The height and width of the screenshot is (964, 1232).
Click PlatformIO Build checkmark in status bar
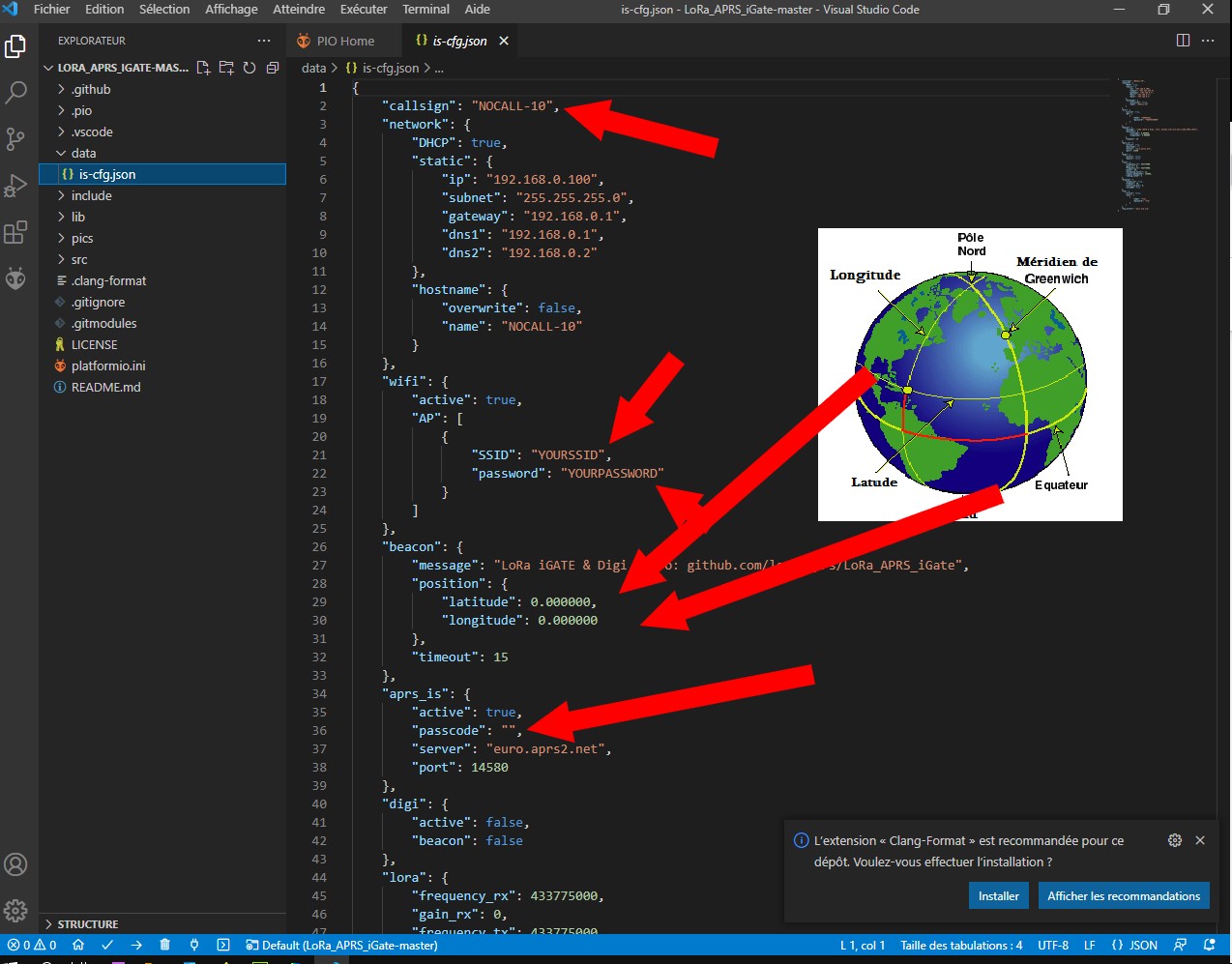(x=107, y=945)
